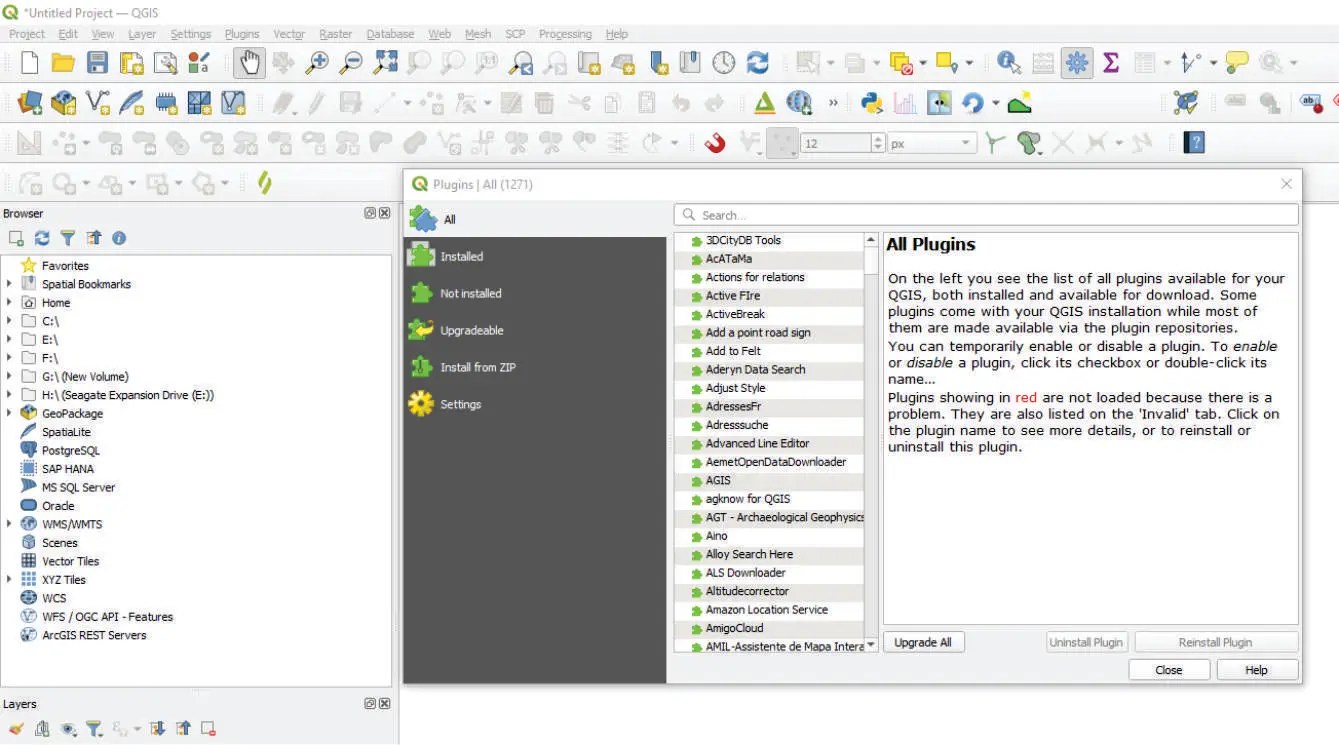Image resolution: width=1339 pixels, height=745 pixels.
Task: Click Remove Layer icon in Layers panel
Action: coord(208,729)
